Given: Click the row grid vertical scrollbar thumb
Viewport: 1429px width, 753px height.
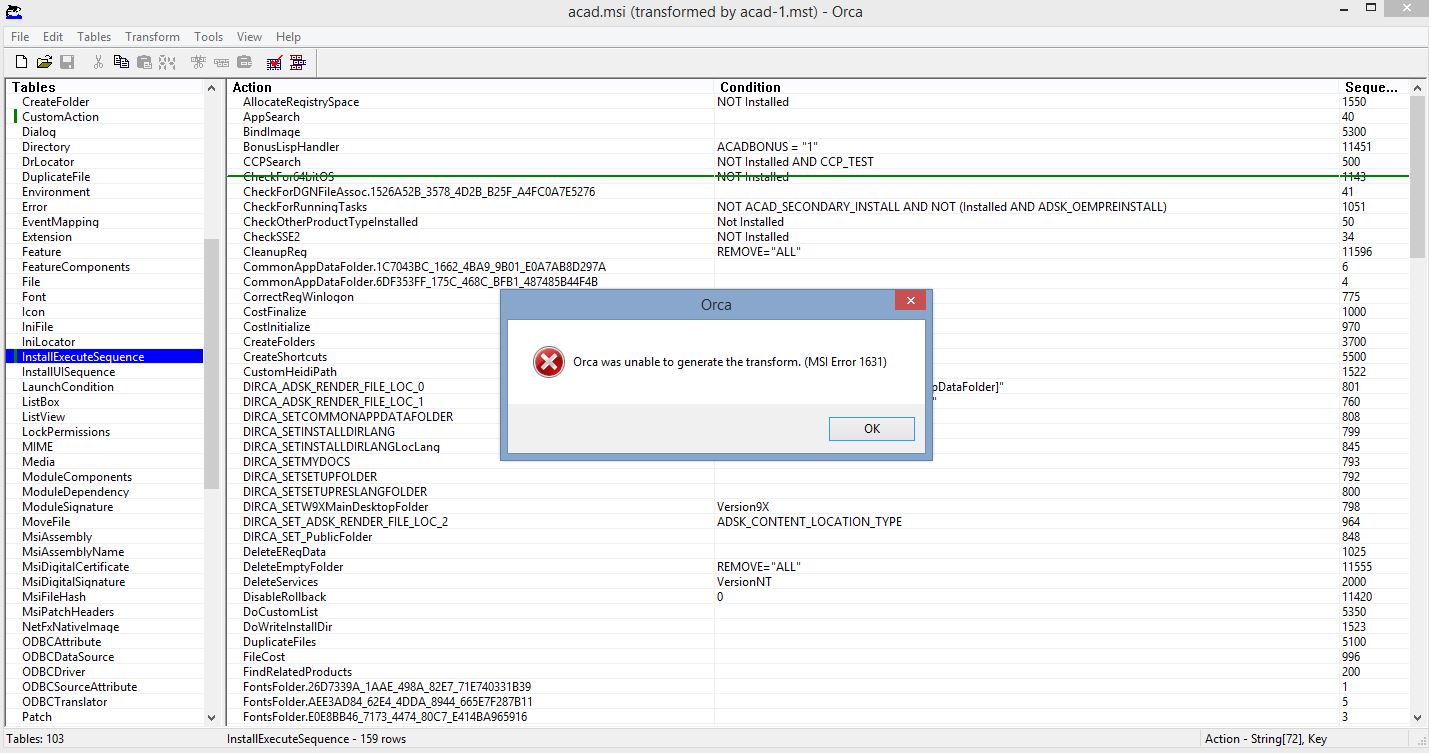Looking at the screenshot, I should click(1417, 177).
